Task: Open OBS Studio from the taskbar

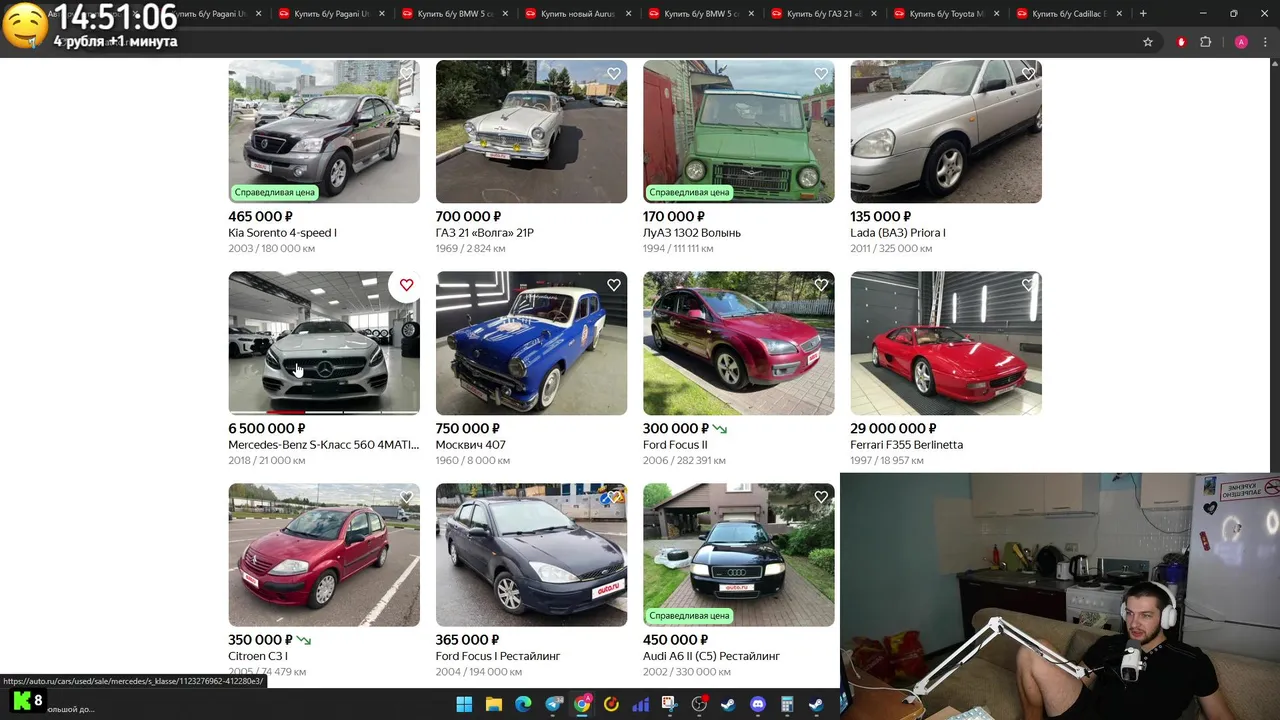Action: click(699, 704)
